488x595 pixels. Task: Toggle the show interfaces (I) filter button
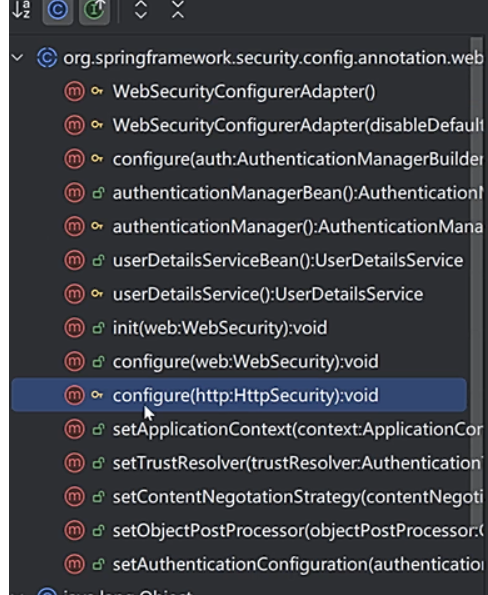point(94,10)
